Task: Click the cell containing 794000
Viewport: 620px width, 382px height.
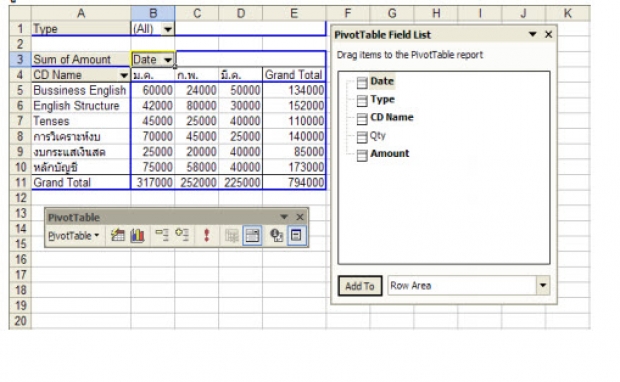Action: (x=294, y=182)
